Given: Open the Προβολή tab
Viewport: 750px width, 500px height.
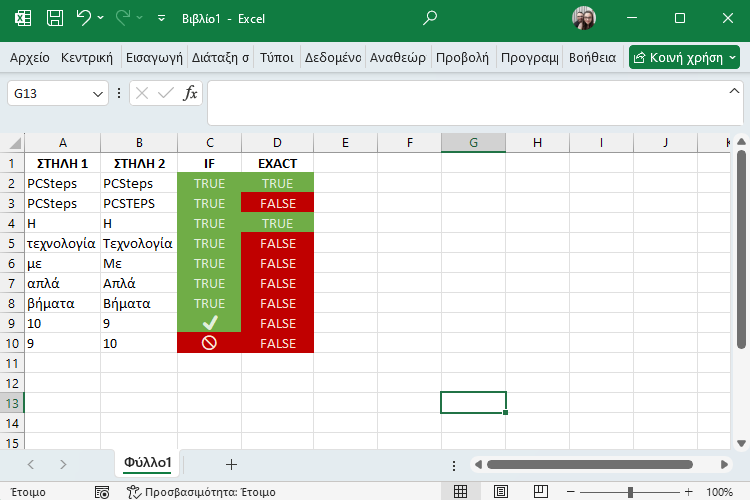Looking at the screenshot, I should pos(463,58).
